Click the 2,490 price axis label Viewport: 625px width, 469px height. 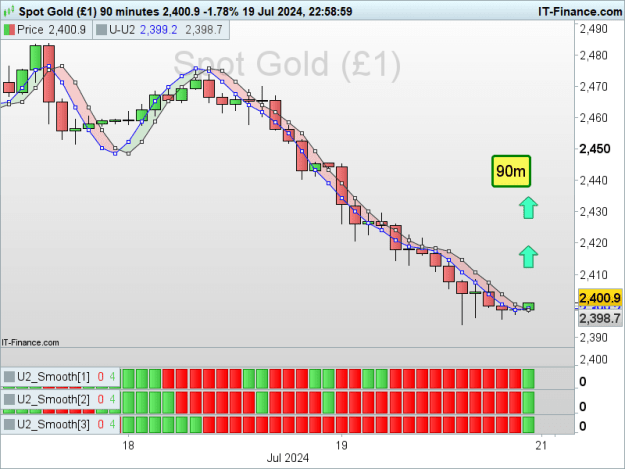point(594,29)
